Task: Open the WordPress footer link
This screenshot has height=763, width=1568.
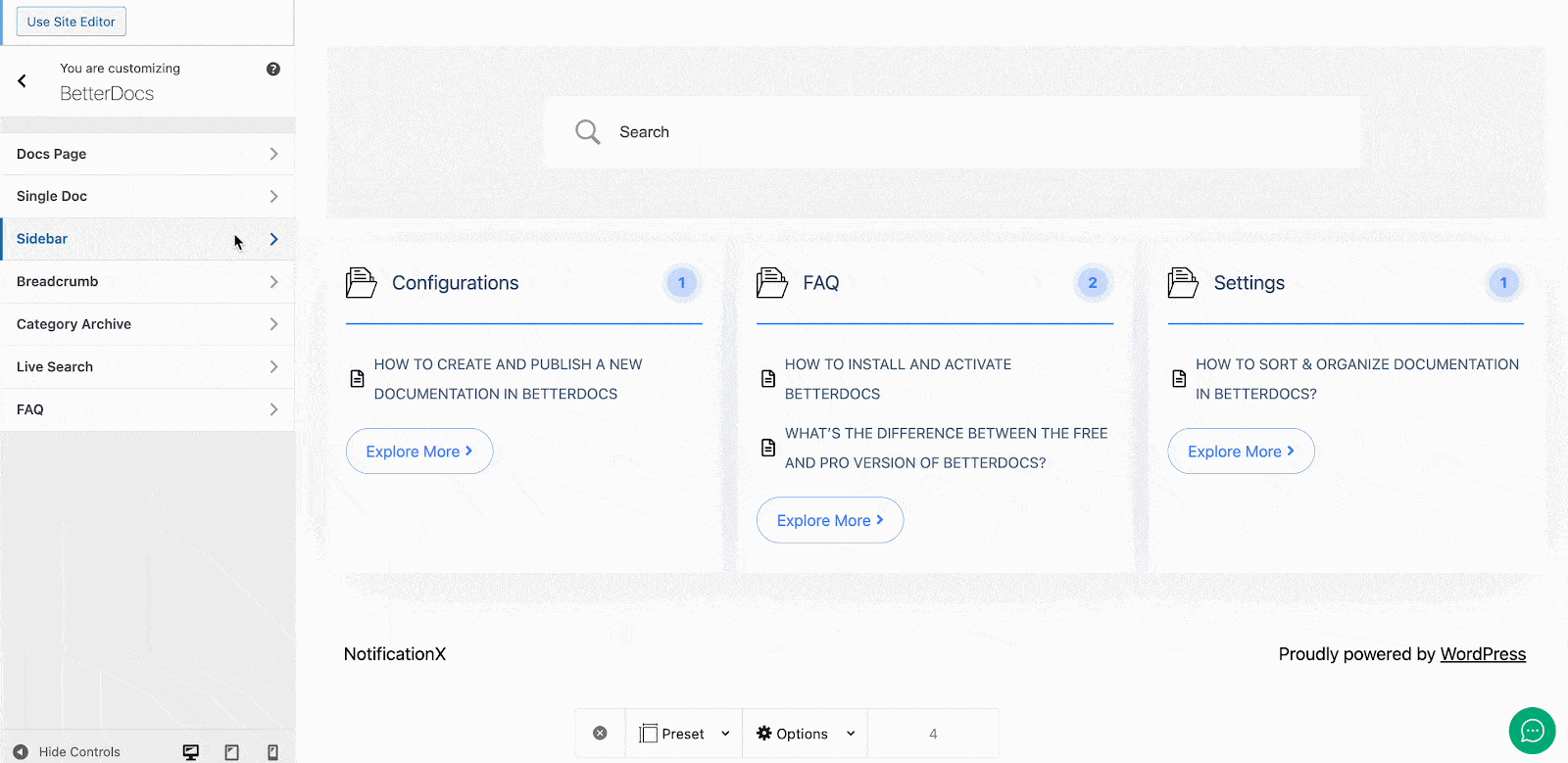Action: tap(1483, 654)
